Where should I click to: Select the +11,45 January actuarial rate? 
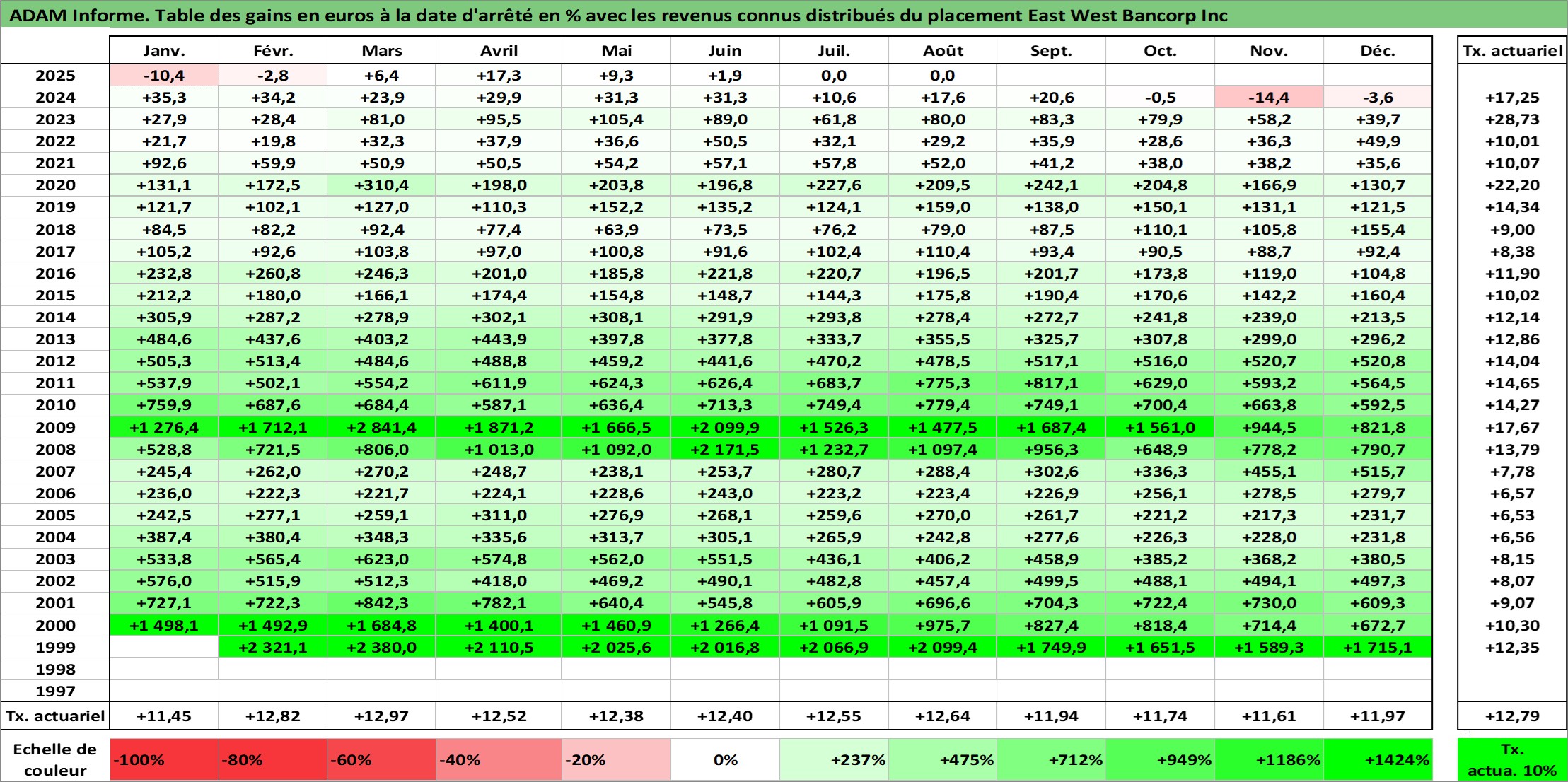point(164,716)
